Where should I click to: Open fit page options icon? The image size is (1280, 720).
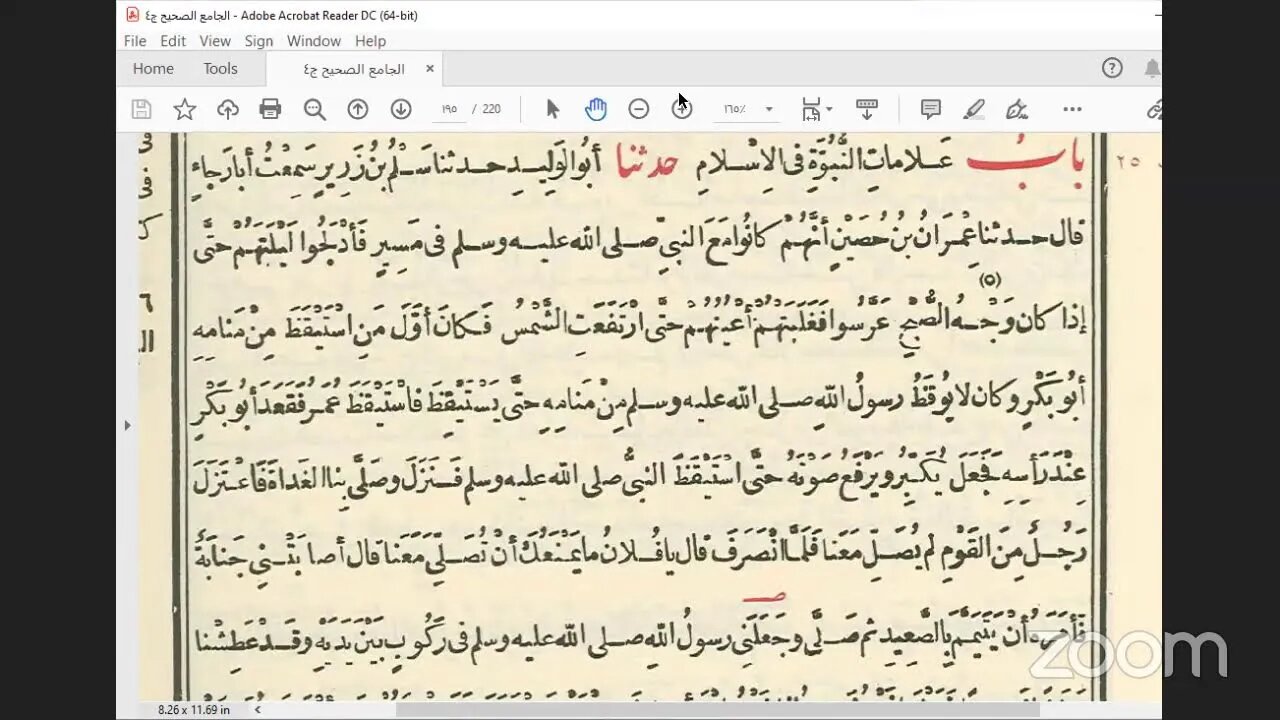click(x=811, y=109)
